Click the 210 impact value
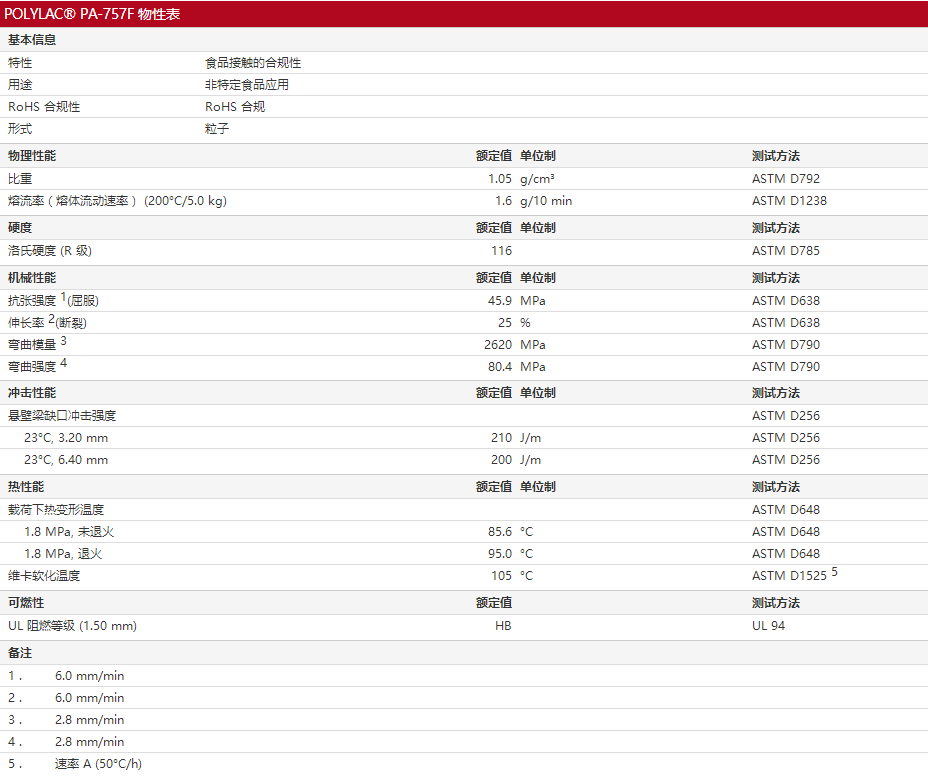This screenshot has width=928, height=781. pos(501,438)
